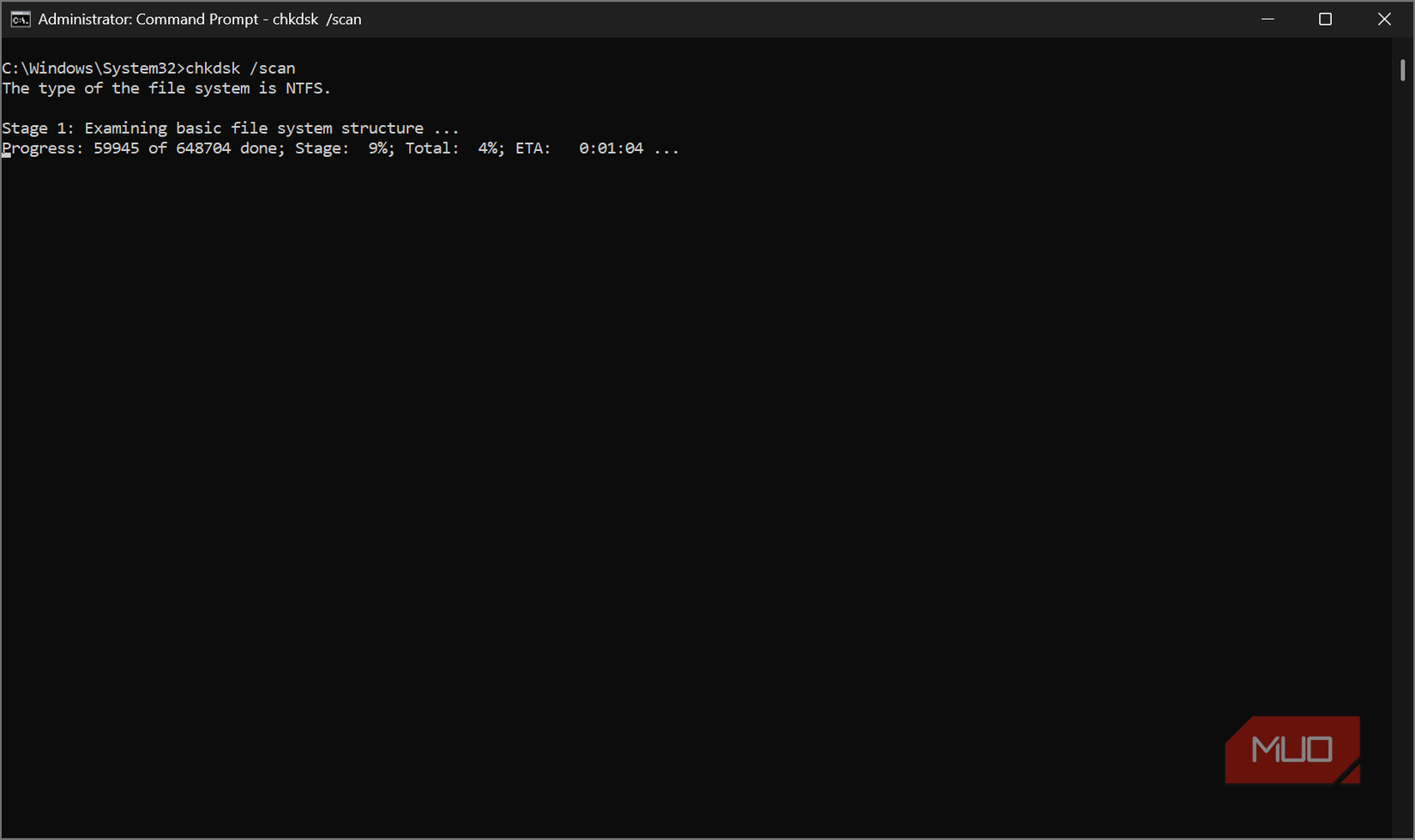Screen dimensions: 1415x840
Task: Click the 'chkdsk /scan' command text
Action: coord(240,68)
